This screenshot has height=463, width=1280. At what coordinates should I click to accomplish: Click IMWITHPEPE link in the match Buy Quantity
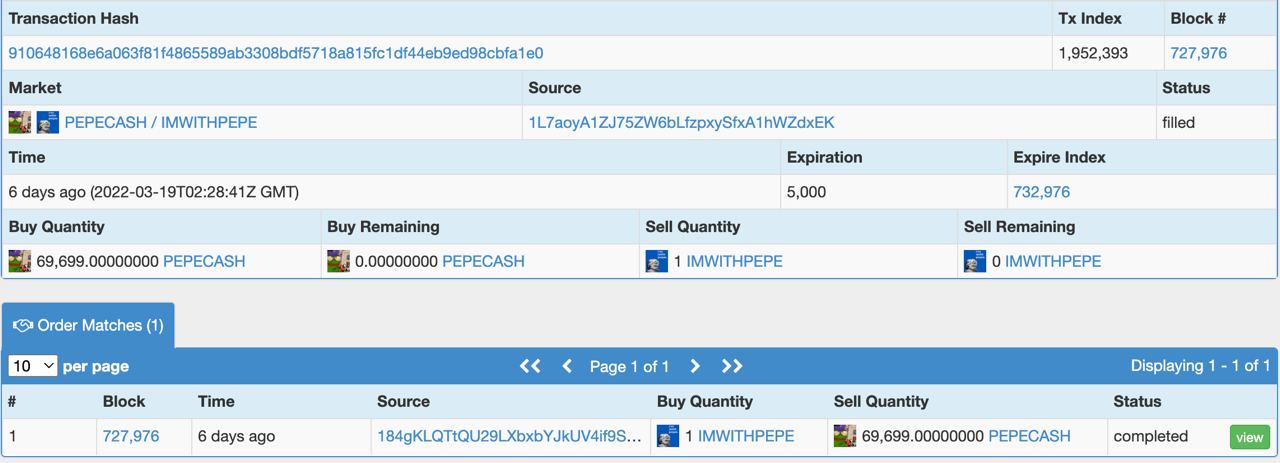click(x=746, y=436)
